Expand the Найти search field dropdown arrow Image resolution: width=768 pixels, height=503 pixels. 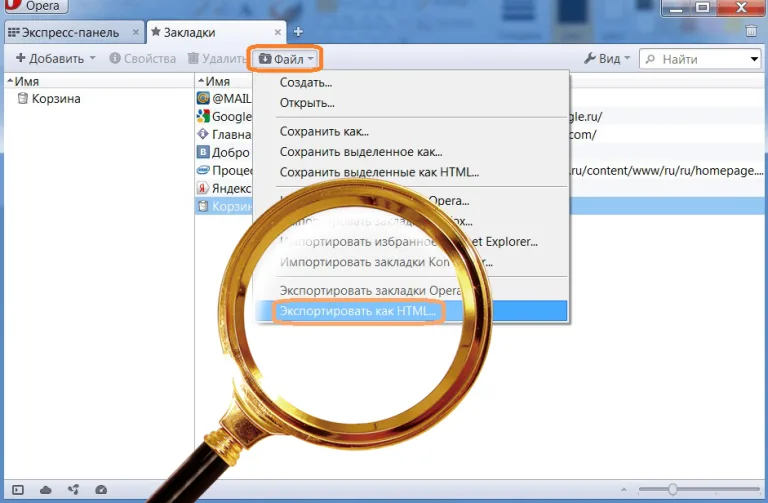(x=754, y=59)
